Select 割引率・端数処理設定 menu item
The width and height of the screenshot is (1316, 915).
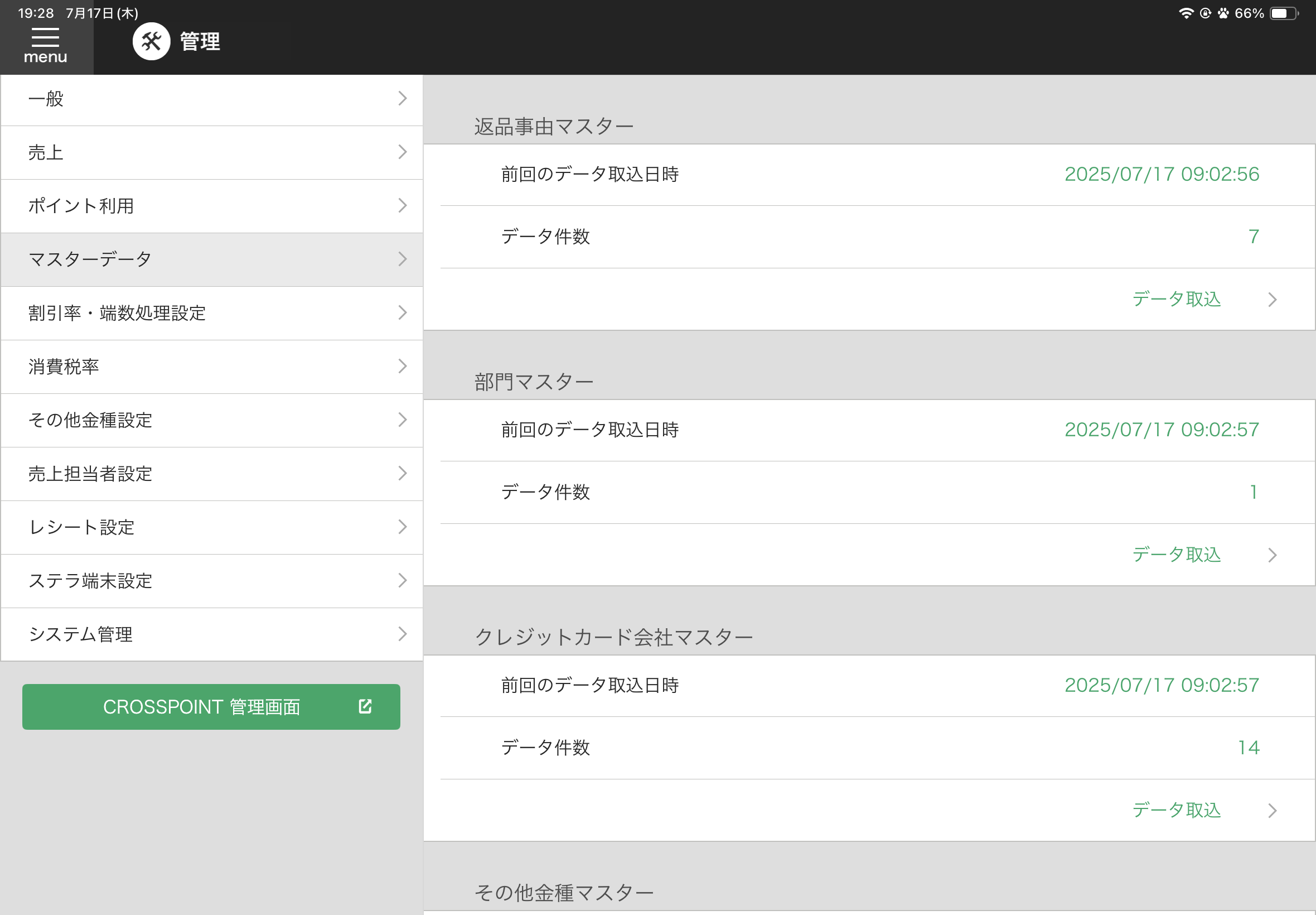212,313
